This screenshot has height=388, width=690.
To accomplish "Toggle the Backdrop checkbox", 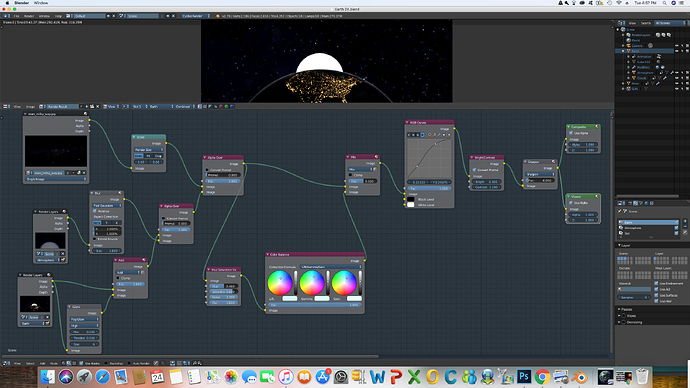I will point(106,363).
